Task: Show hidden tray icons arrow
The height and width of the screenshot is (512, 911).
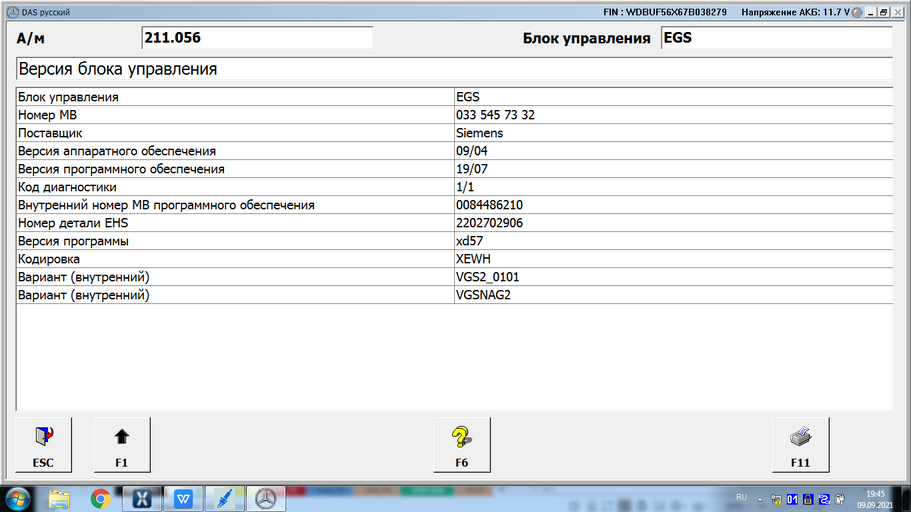Action: tap(760, 500)
